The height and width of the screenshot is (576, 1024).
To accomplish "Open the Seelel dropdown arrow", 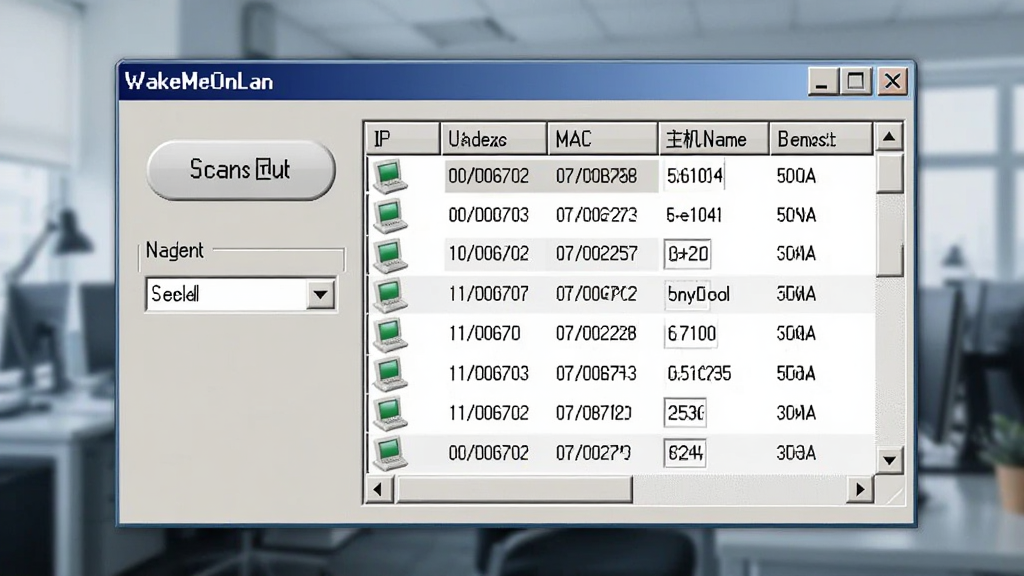I will tap(320, 295).
